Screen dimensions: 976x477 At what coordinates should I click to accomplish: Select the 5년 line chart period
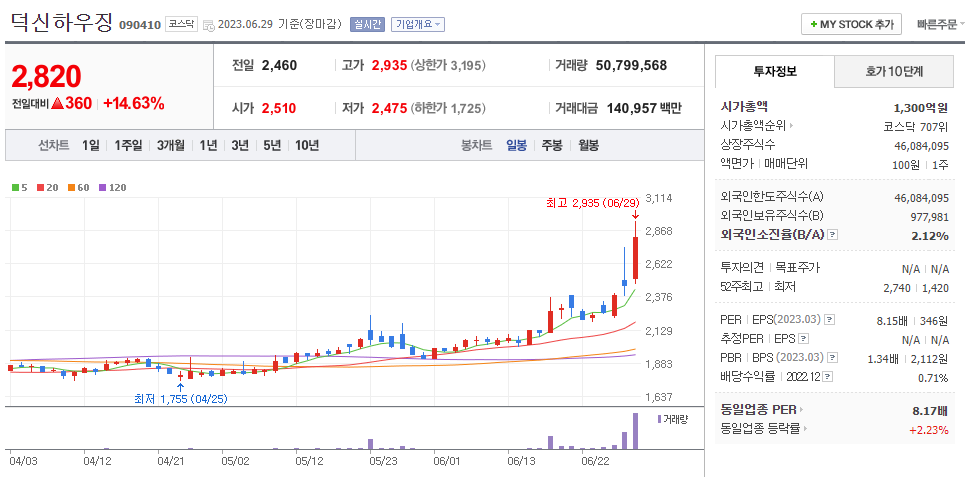click(x=272, y=145)
